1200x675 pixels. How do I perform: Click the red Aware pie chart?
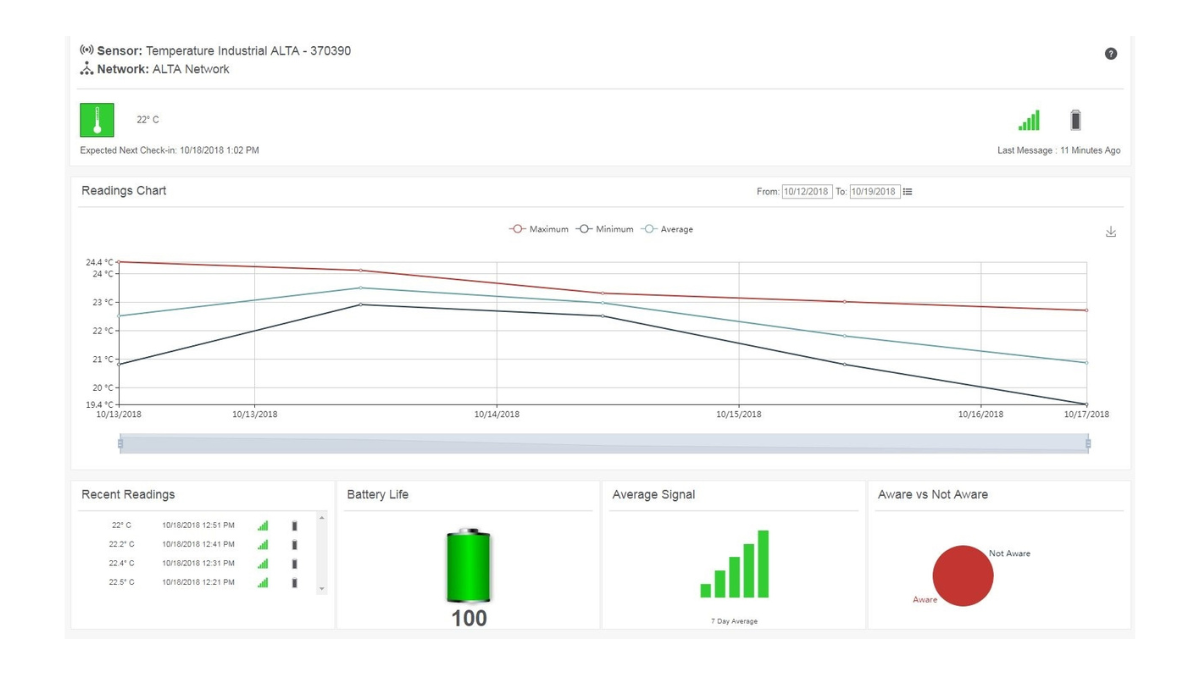pos(963,576)
